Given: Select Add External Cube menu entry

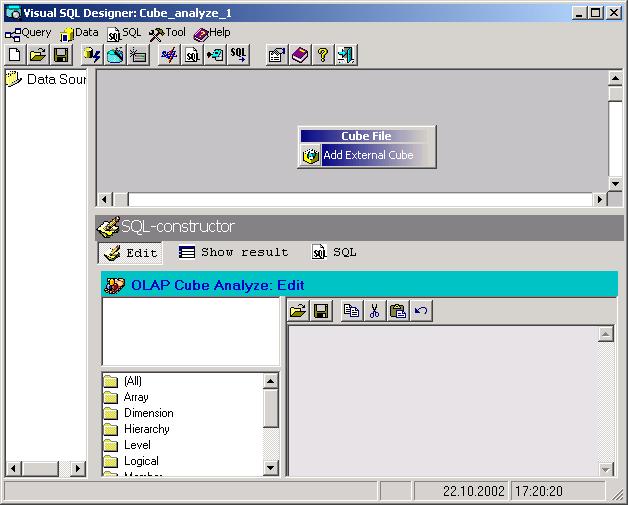Looking at the screenshot, I should coord(367,156).
